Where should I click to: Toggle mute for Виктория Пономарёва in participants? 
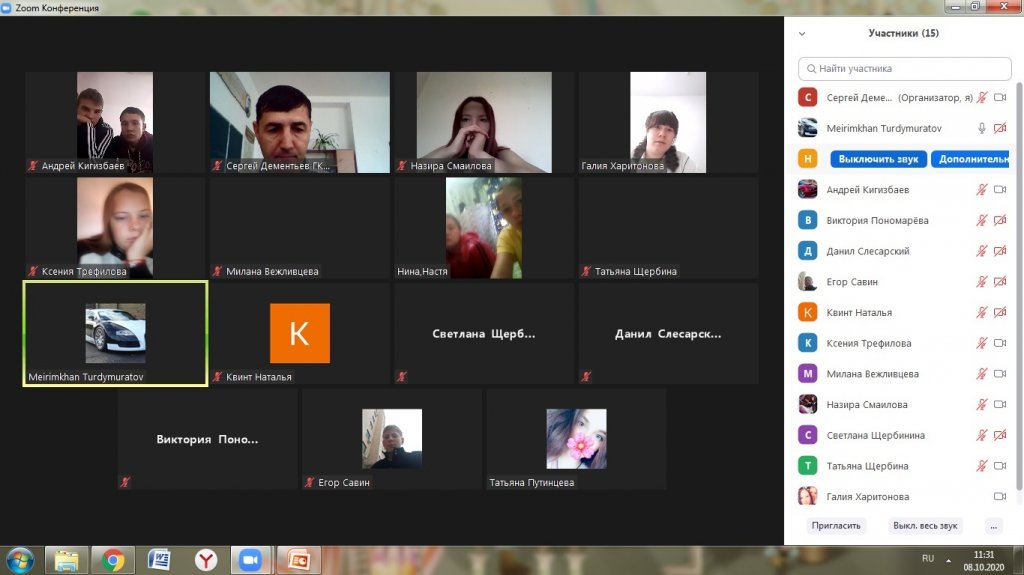click(x=982, y=221)
